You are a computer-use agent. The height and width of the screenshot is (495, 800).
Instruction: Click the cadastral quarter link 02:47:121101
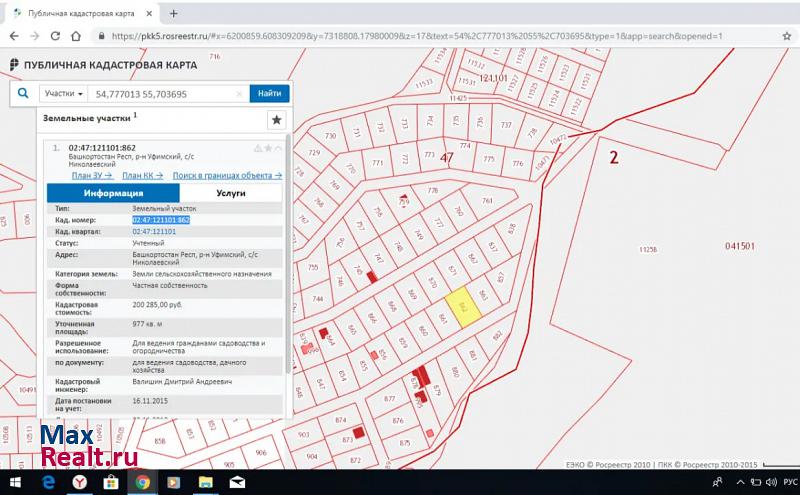tap(154, 231)
